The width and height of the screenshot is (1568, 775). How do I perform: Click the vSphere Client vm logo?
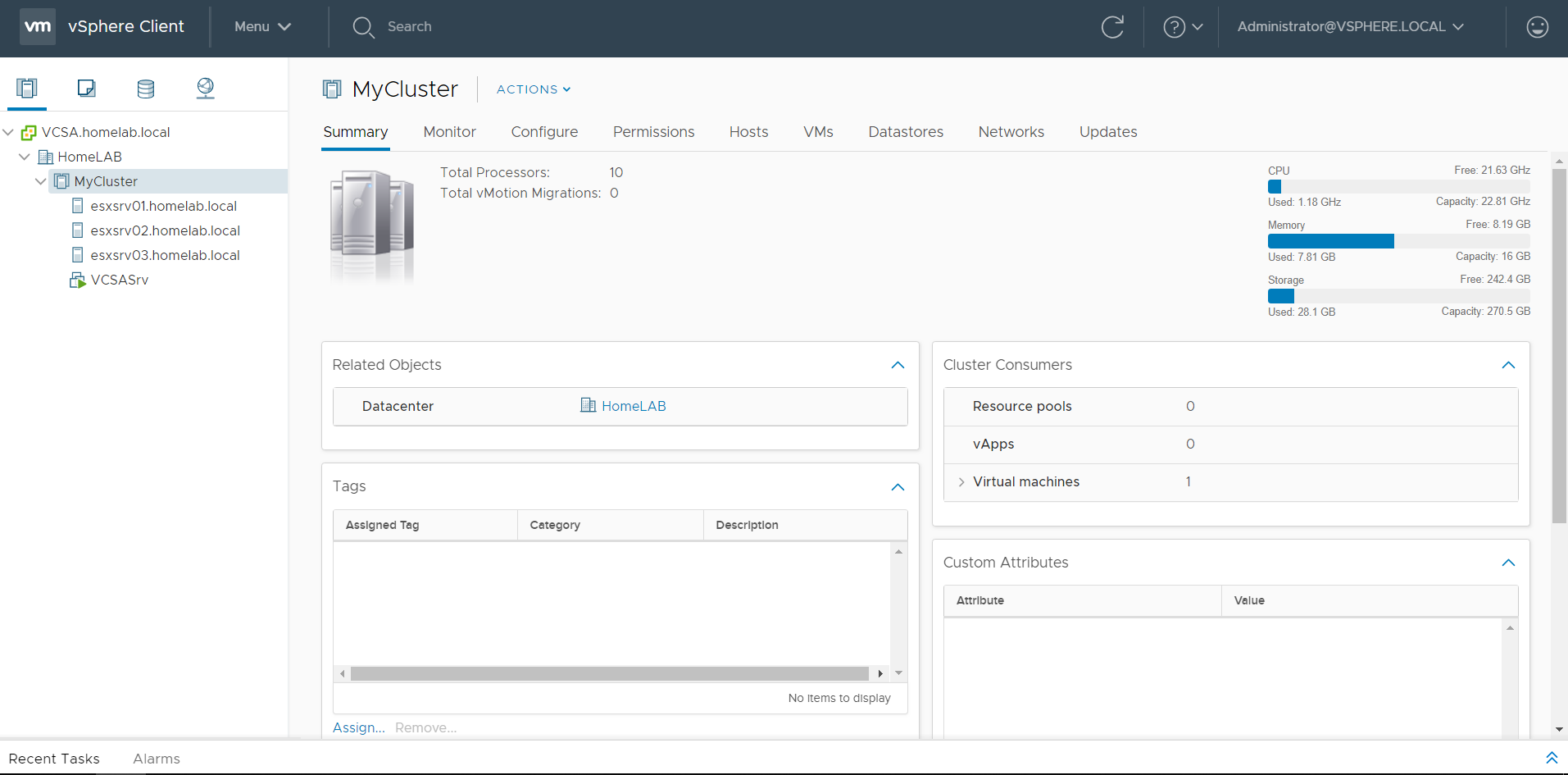(36, 26)
